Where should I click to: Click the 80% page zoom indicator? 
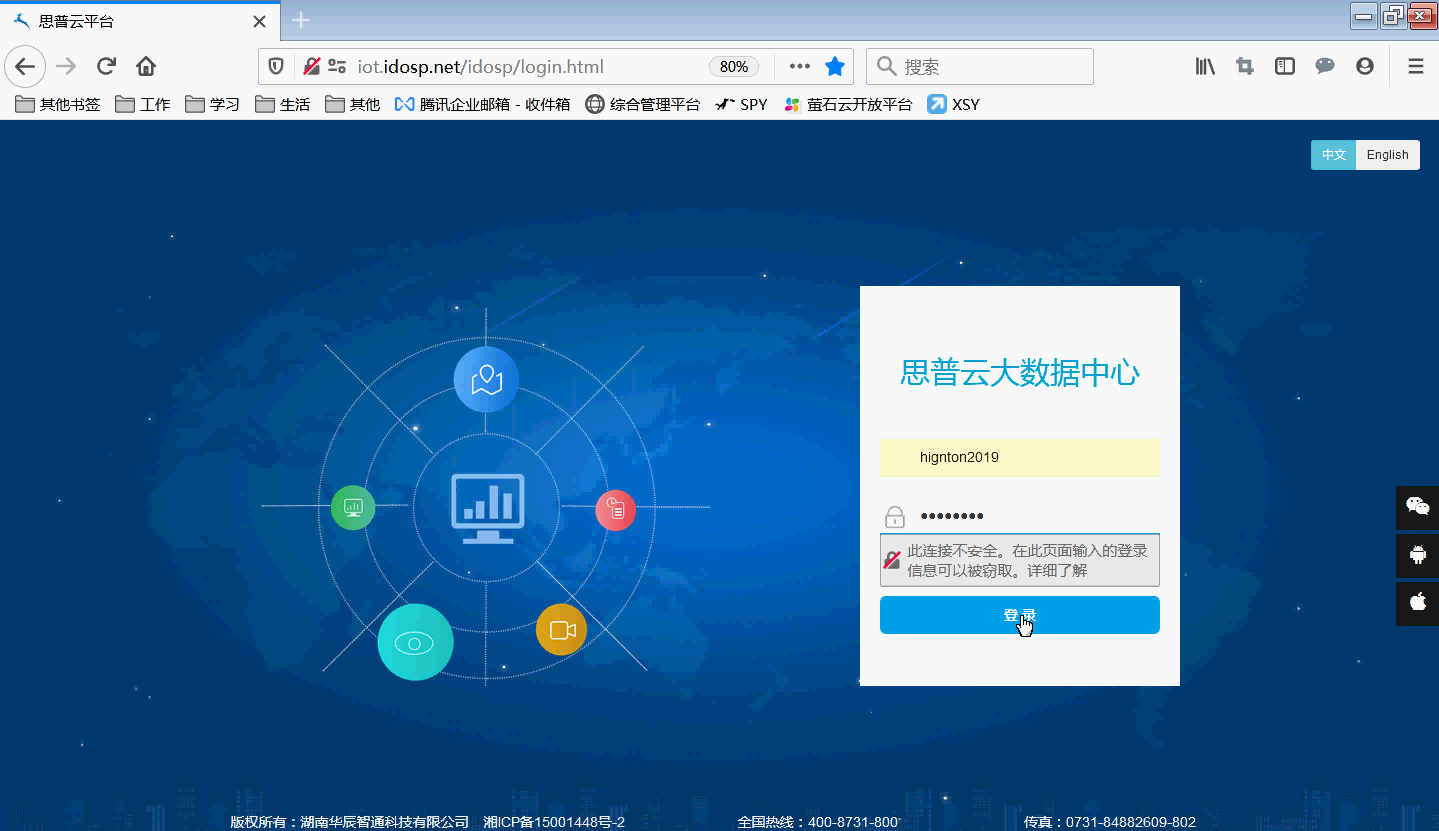(733, 66)
